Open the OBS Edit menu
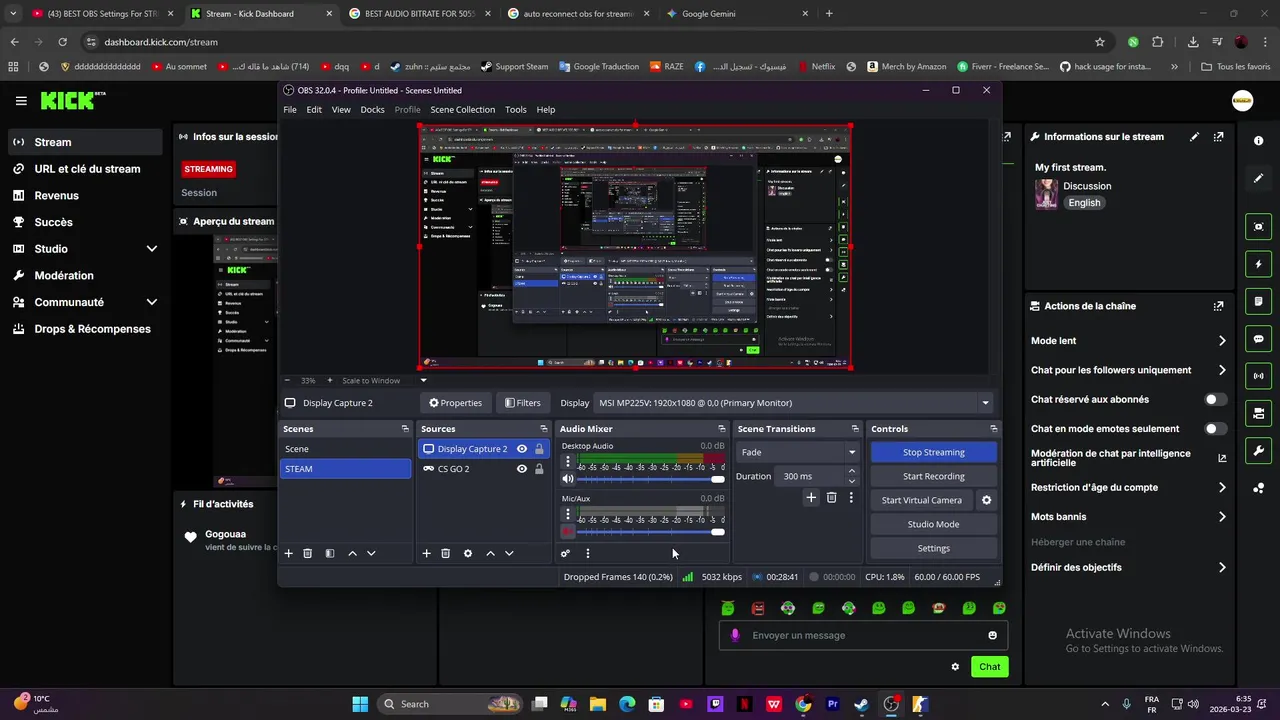 coord(314,110)
